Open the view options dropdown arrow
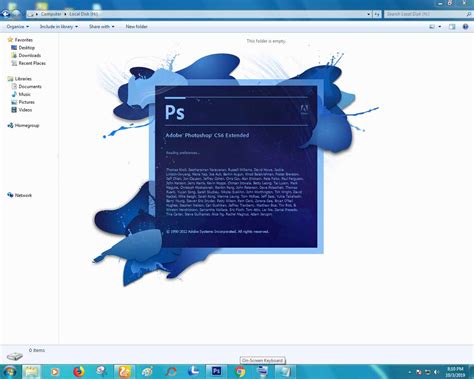The height and width of the screenshot is (379, 474). click(x=440, y=27)
